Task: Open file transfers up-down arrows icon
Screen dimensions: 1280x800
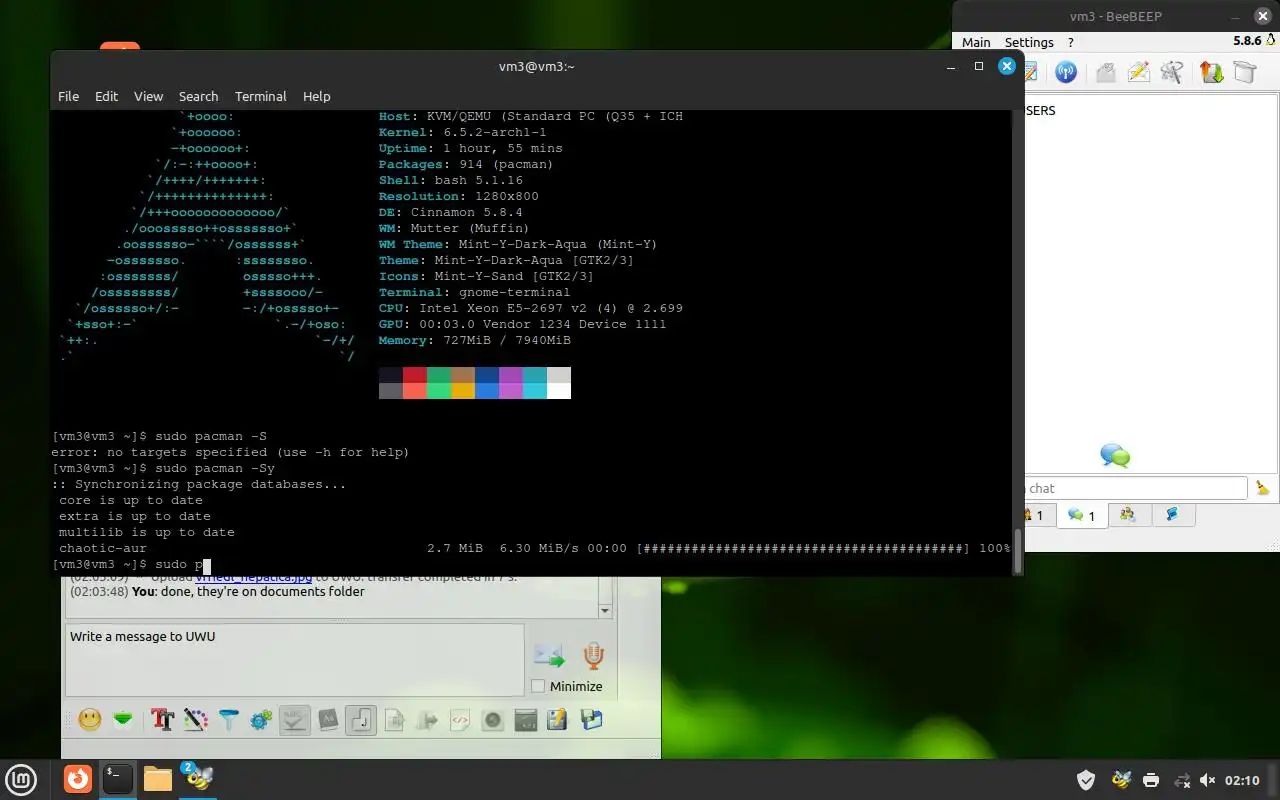Action: point(1211,72)
